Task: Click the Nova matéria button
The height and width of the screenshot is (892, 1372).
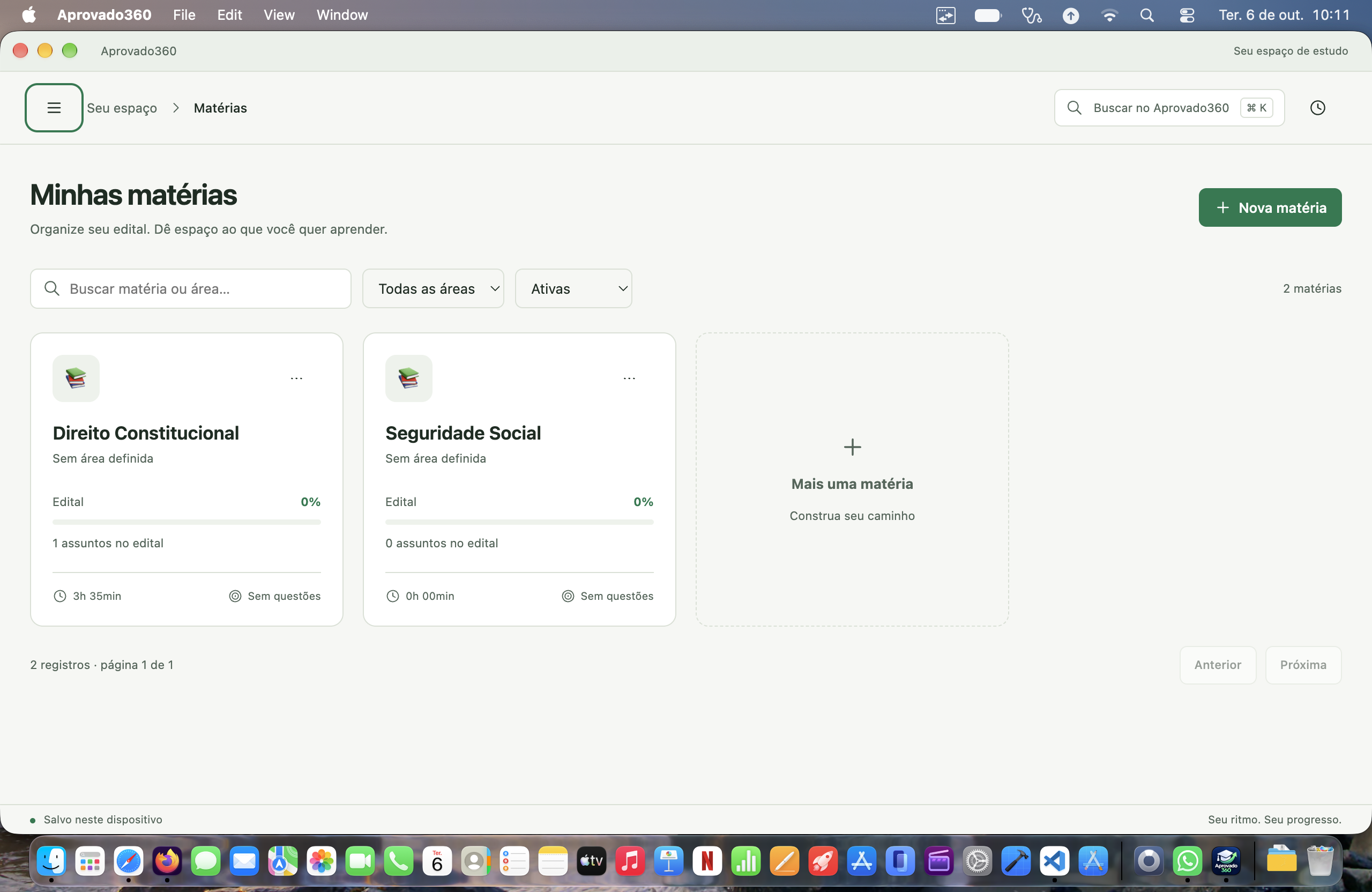Action: coord(1270,207)
